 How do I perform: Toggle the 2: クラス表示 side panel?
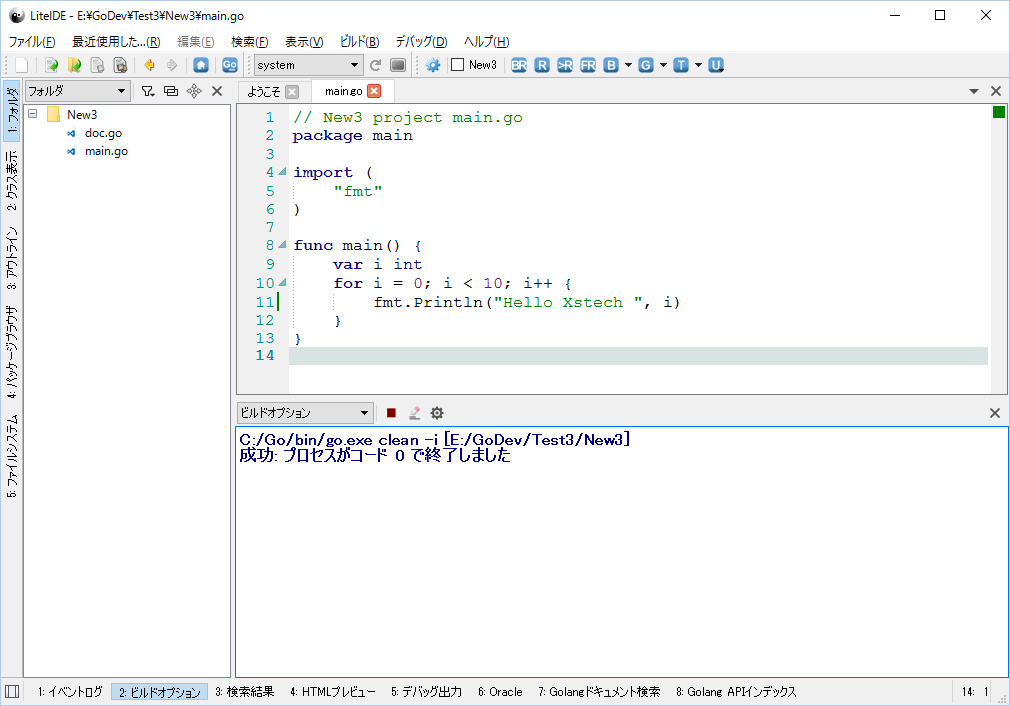point(12,180)
